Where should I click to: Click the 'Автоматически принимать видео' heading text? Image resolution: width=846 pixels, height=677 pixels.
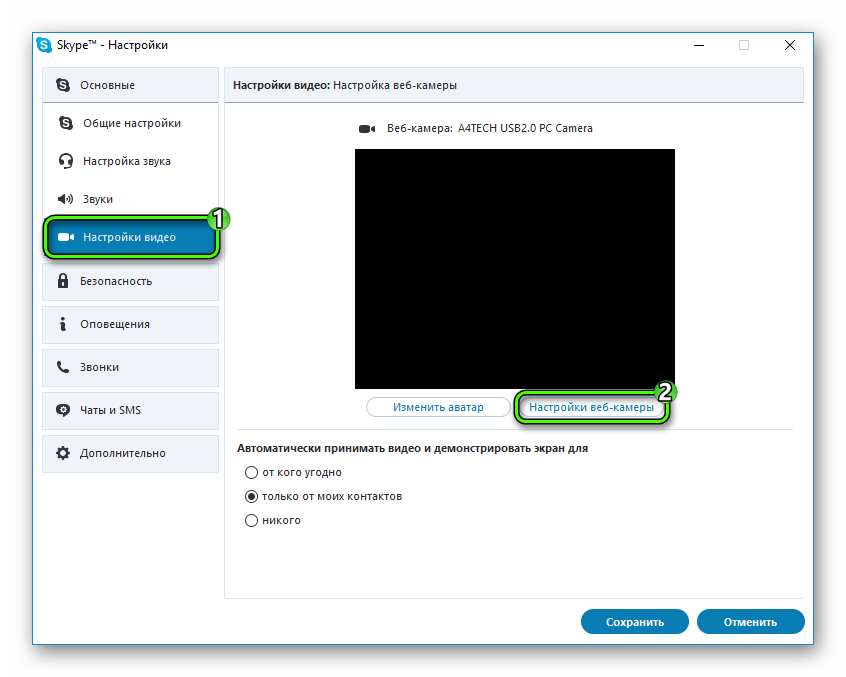click(412, 448)
